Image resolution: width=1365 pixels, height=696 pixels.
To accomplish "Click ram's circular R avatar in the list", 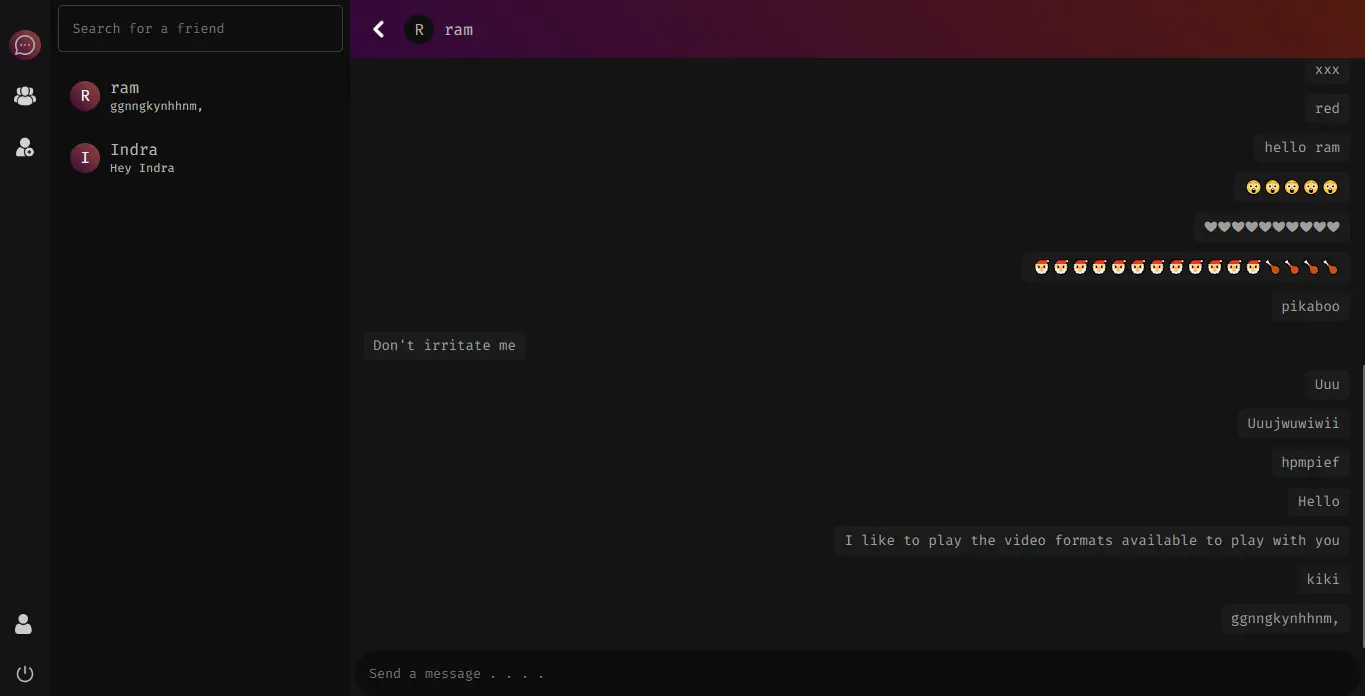I will coord(85,95).
